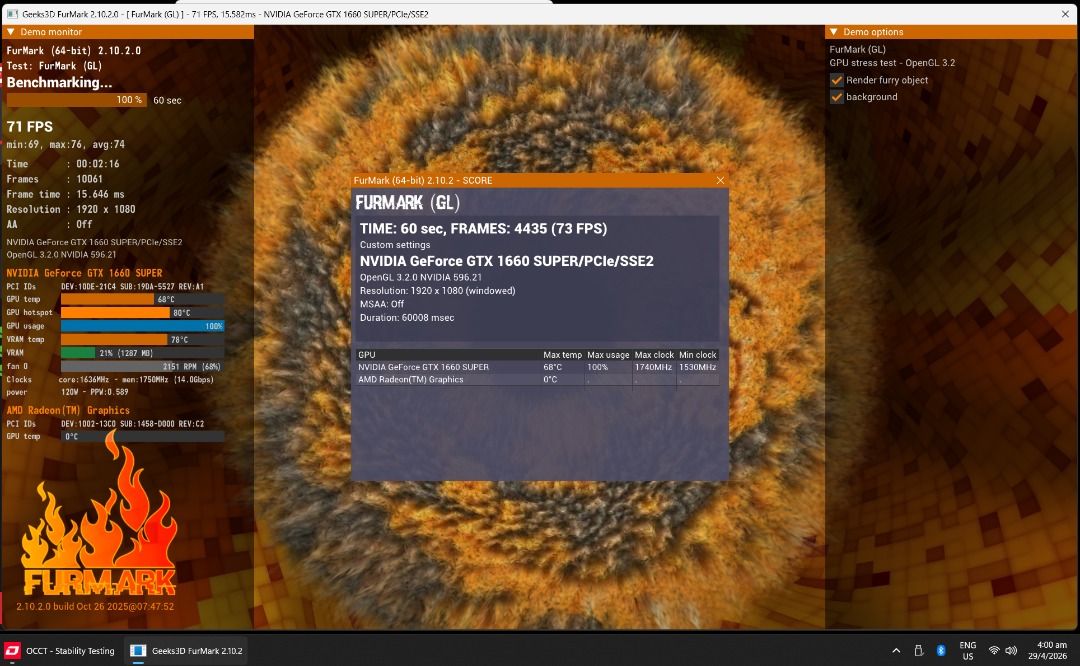The width and height of the screenshot is (1080, 666).
Task: Click the Resolution: 1920 x 1080 (windowed) line
Action: (x=437, y=291)
